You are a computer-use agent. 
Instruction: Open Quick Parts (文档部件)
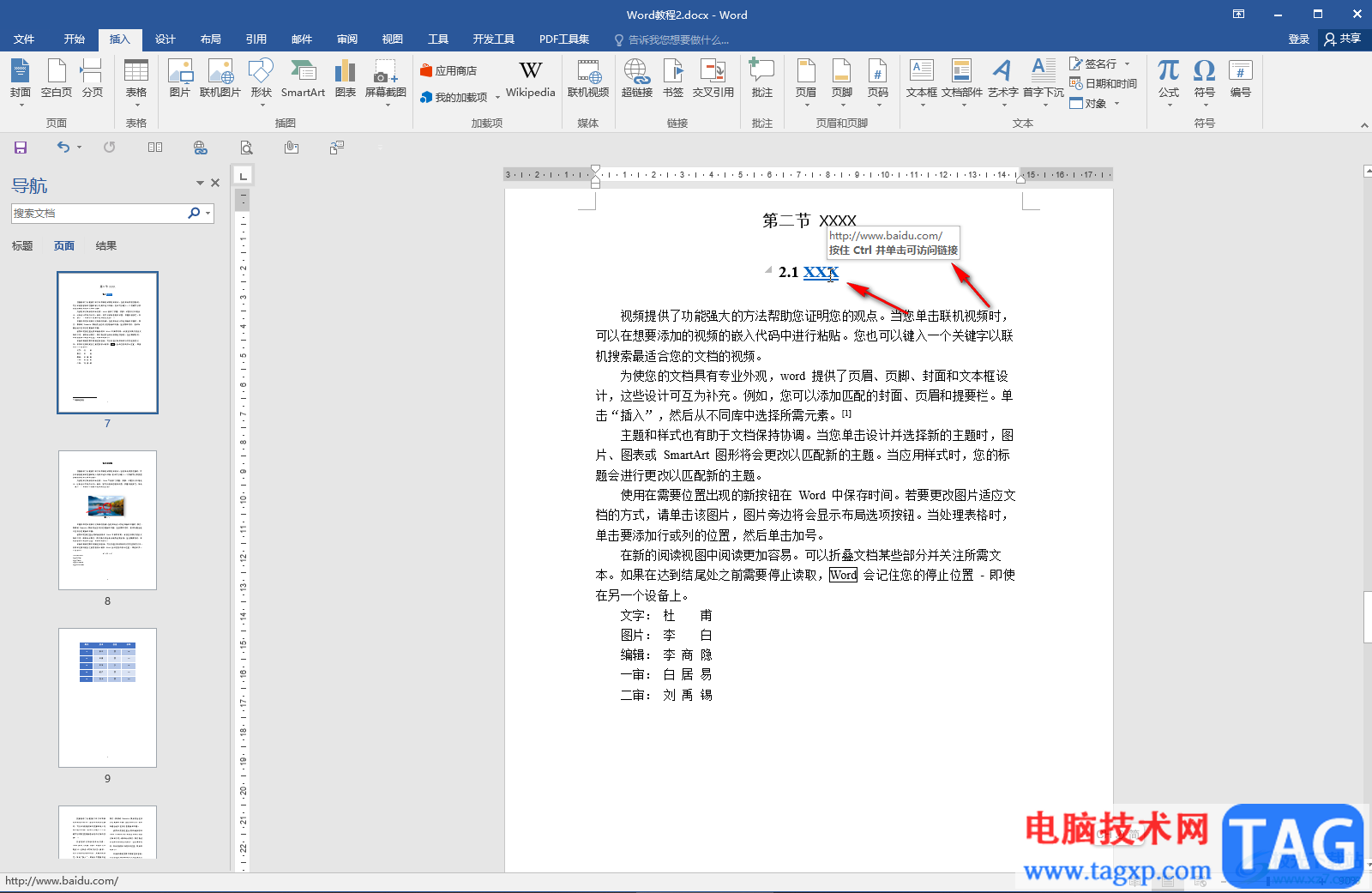[x=962, y=81]
